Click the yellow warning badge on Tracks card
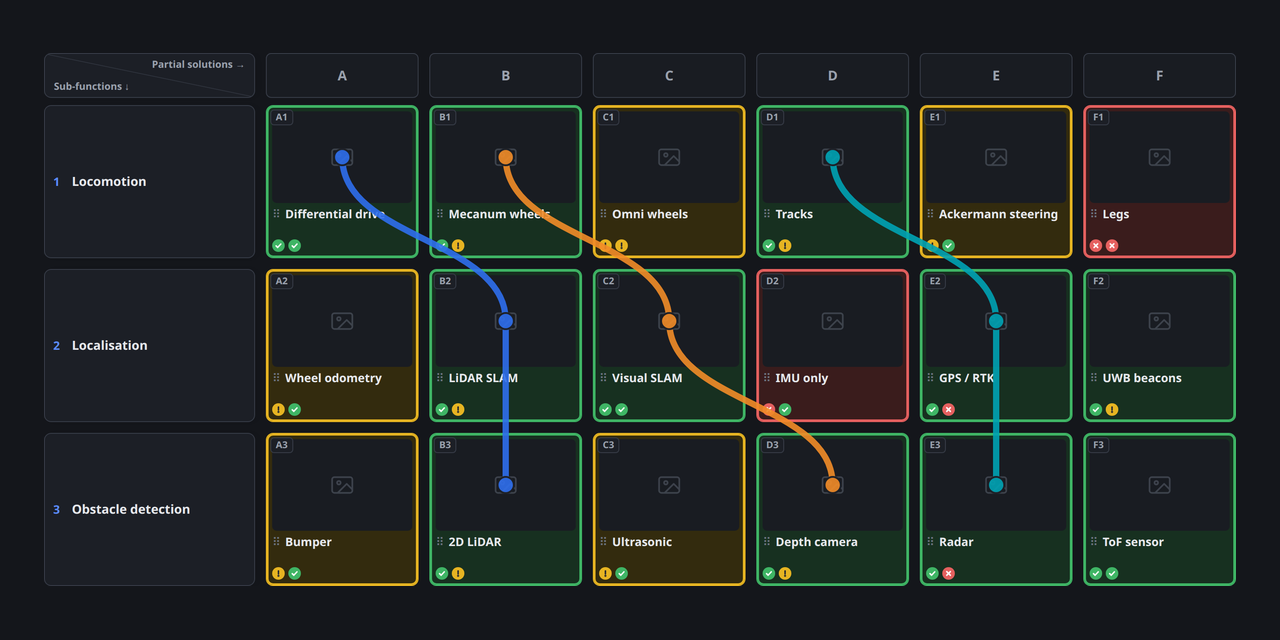The image size is (1280, 640). tap(785, 246)
